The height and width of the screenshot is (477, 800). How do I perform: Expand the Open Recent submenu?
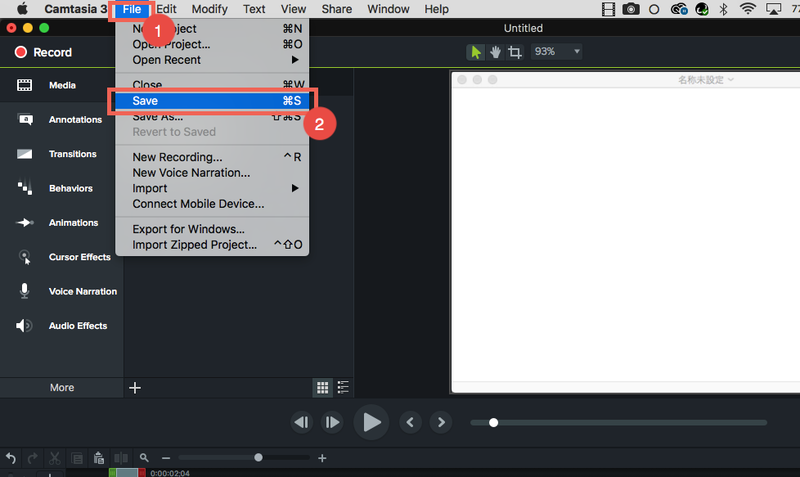coord(212,60)
